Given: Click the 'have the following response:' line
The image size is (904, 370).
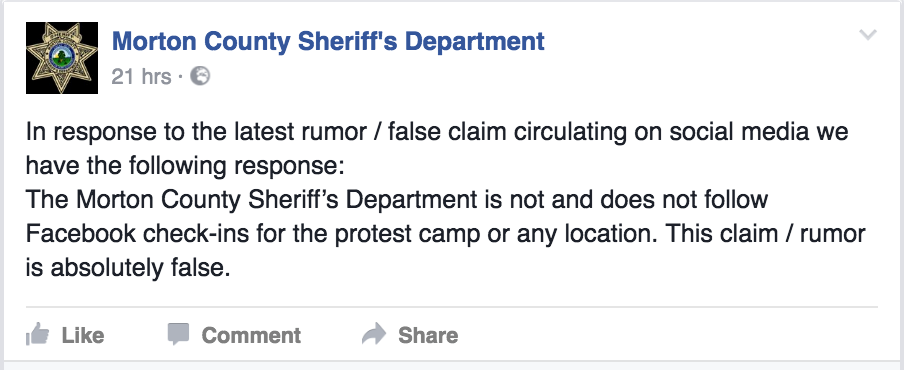Looking at the screenshot, I should 184,167.
